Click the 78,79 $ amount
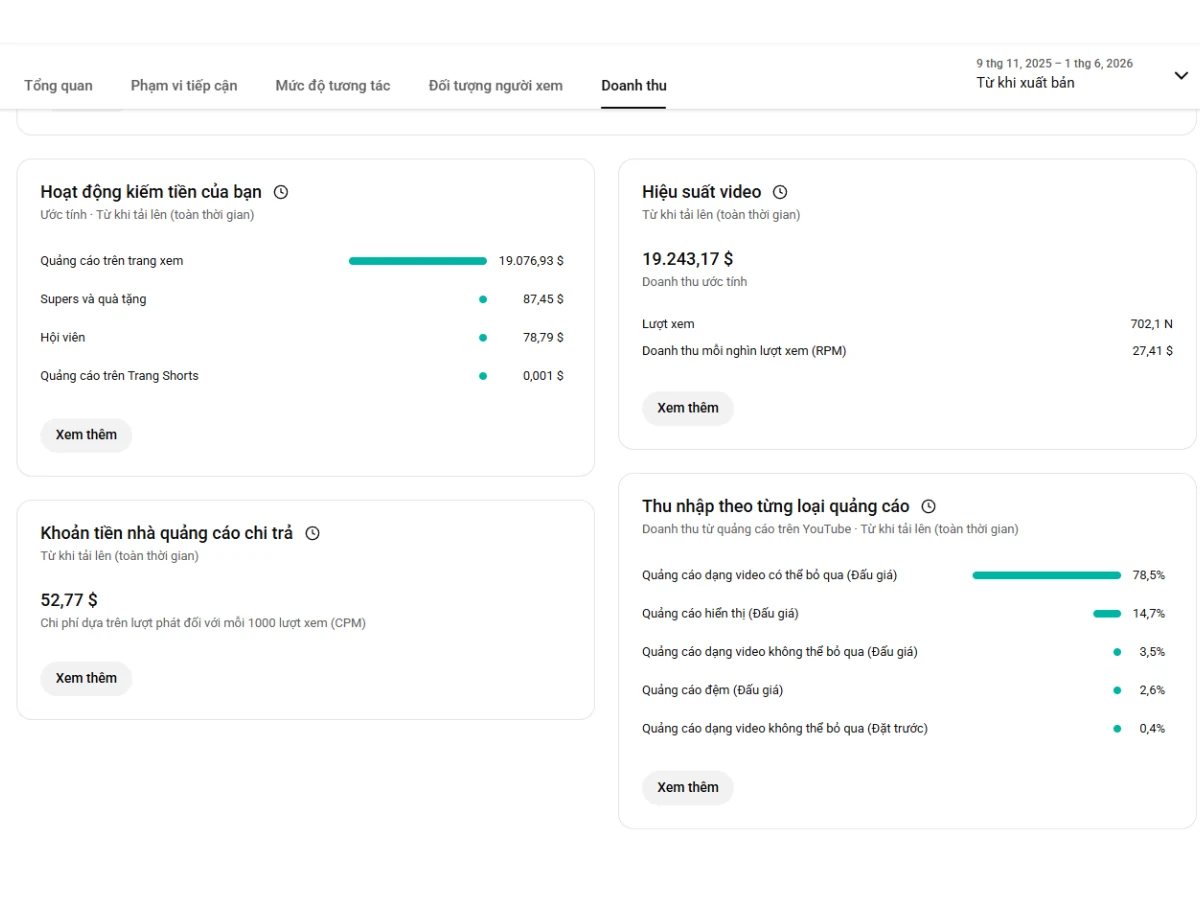1200x900 pixels. click(x=543, y=337)
